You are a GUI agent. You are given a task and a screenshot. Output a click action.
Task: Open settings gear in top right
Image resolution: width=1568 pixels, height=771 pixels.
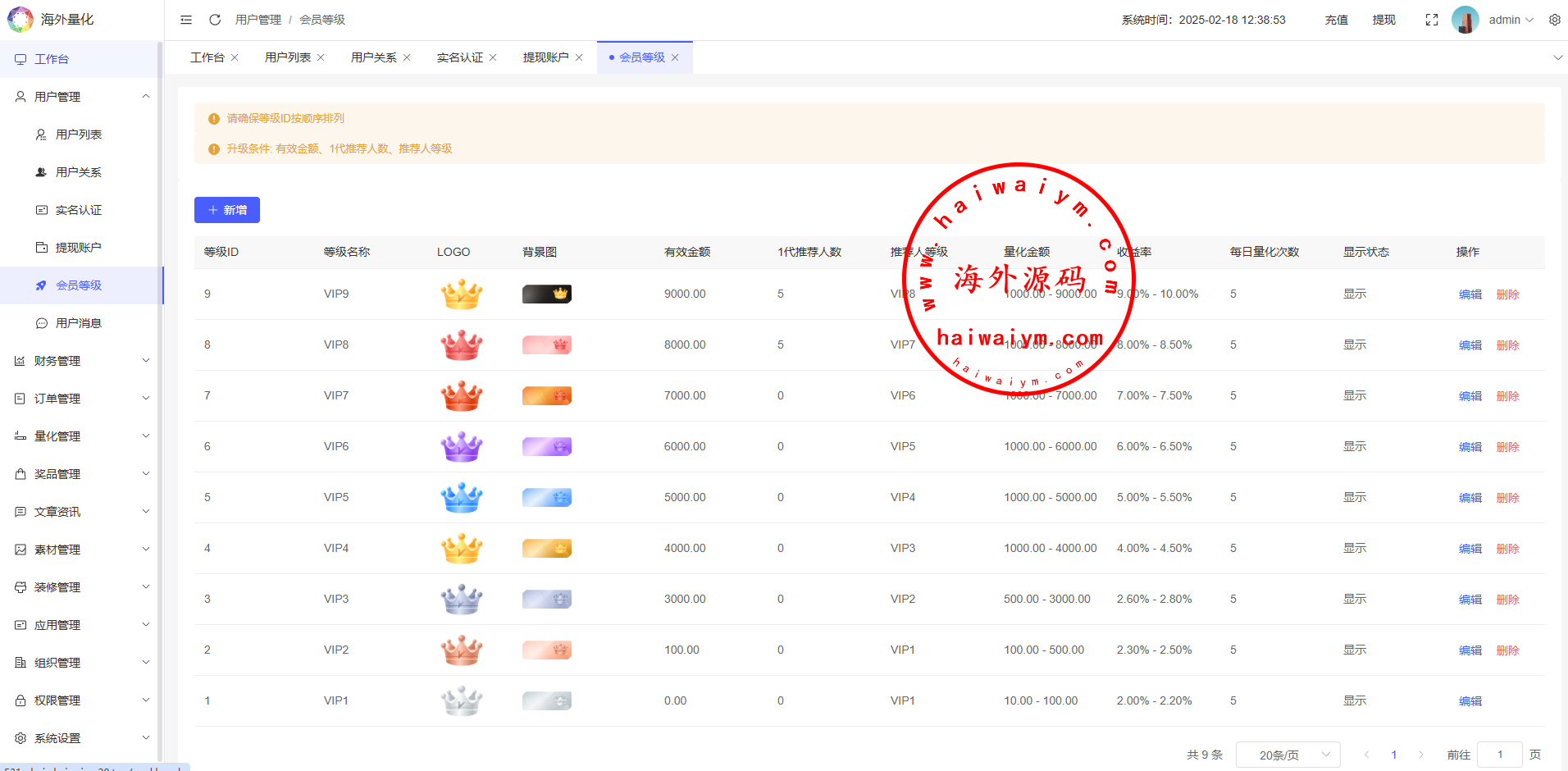1554,20
